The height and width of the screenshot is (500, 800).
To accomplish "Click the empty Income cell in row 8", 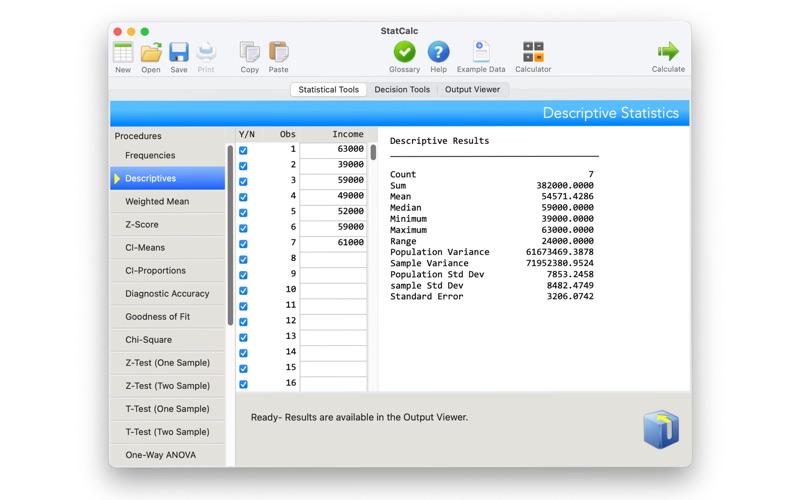I will [x=333, y=258].
